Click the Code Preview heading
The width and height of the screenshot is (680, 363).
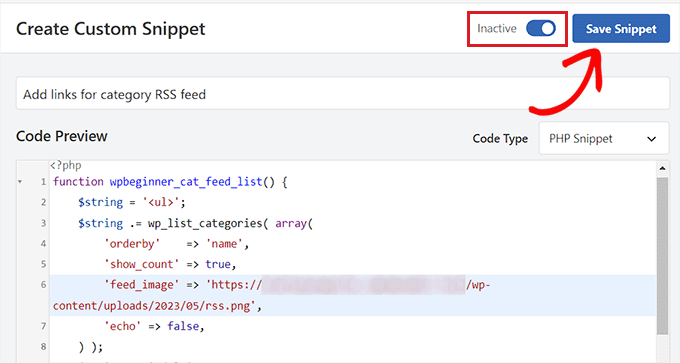point(62,136)
